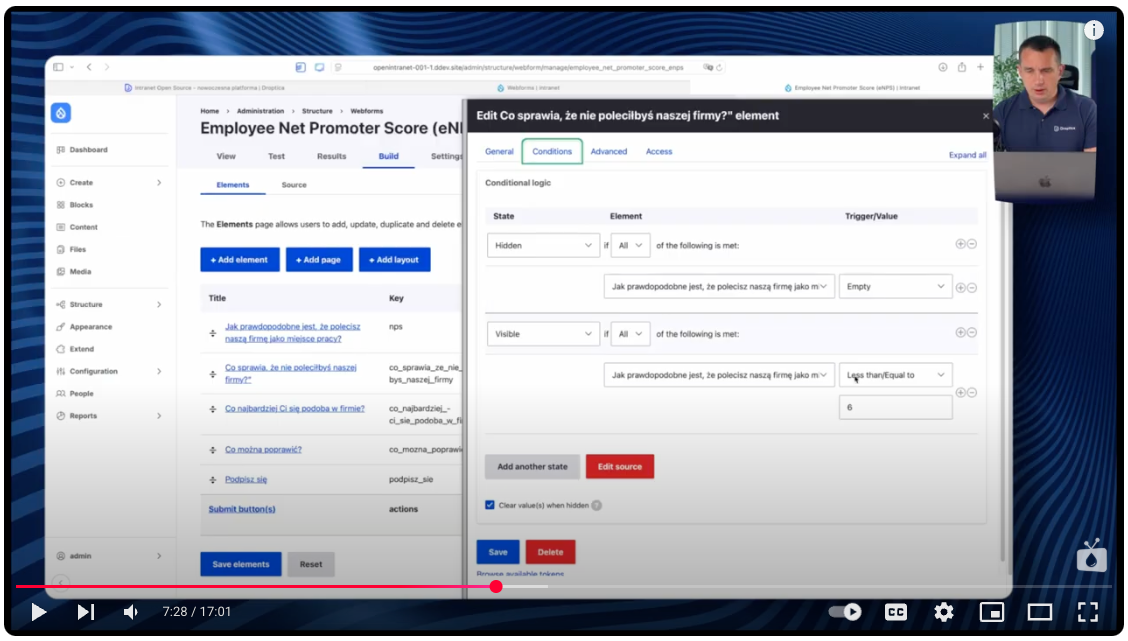
Task: Open the 'Co najbardziej Ci się podoba' element
Action: 295,409
